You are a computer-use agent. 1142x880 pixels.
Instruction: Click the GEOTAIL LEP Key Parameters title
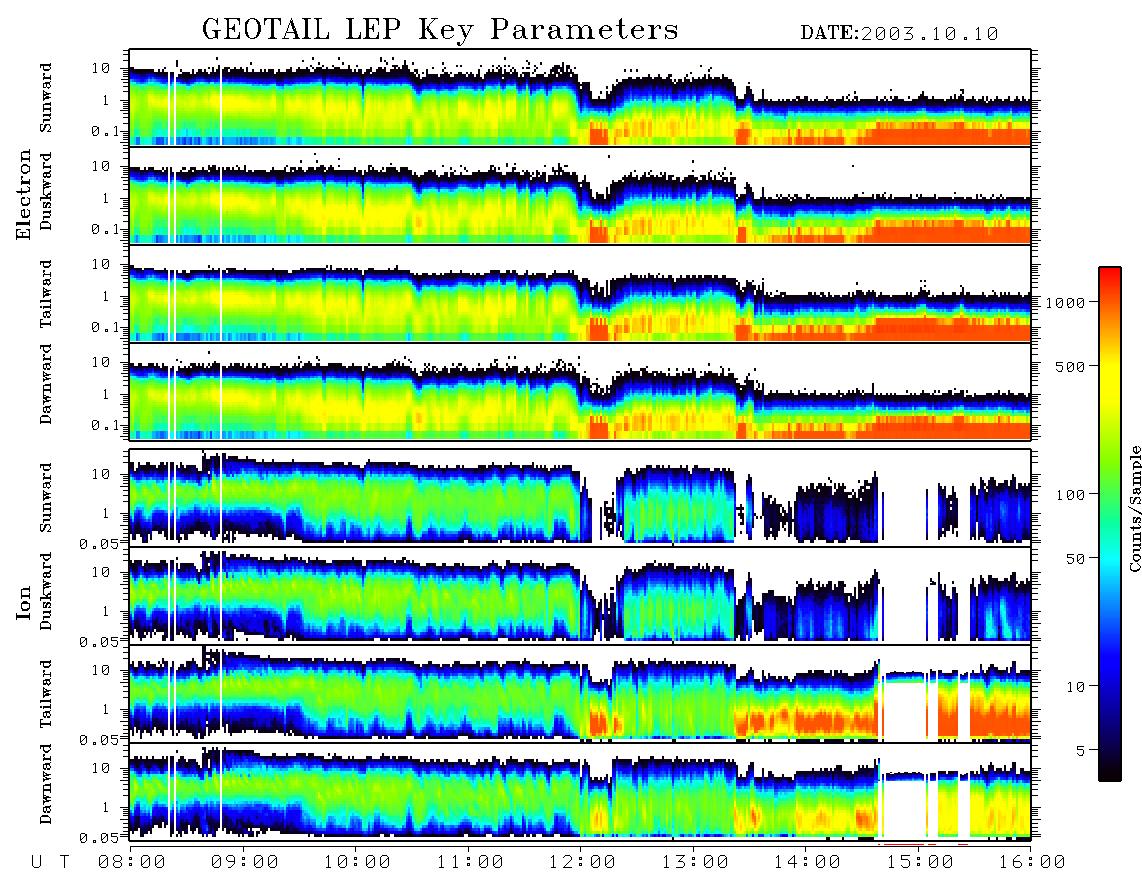pyautogui.click(x=440, y=30)
